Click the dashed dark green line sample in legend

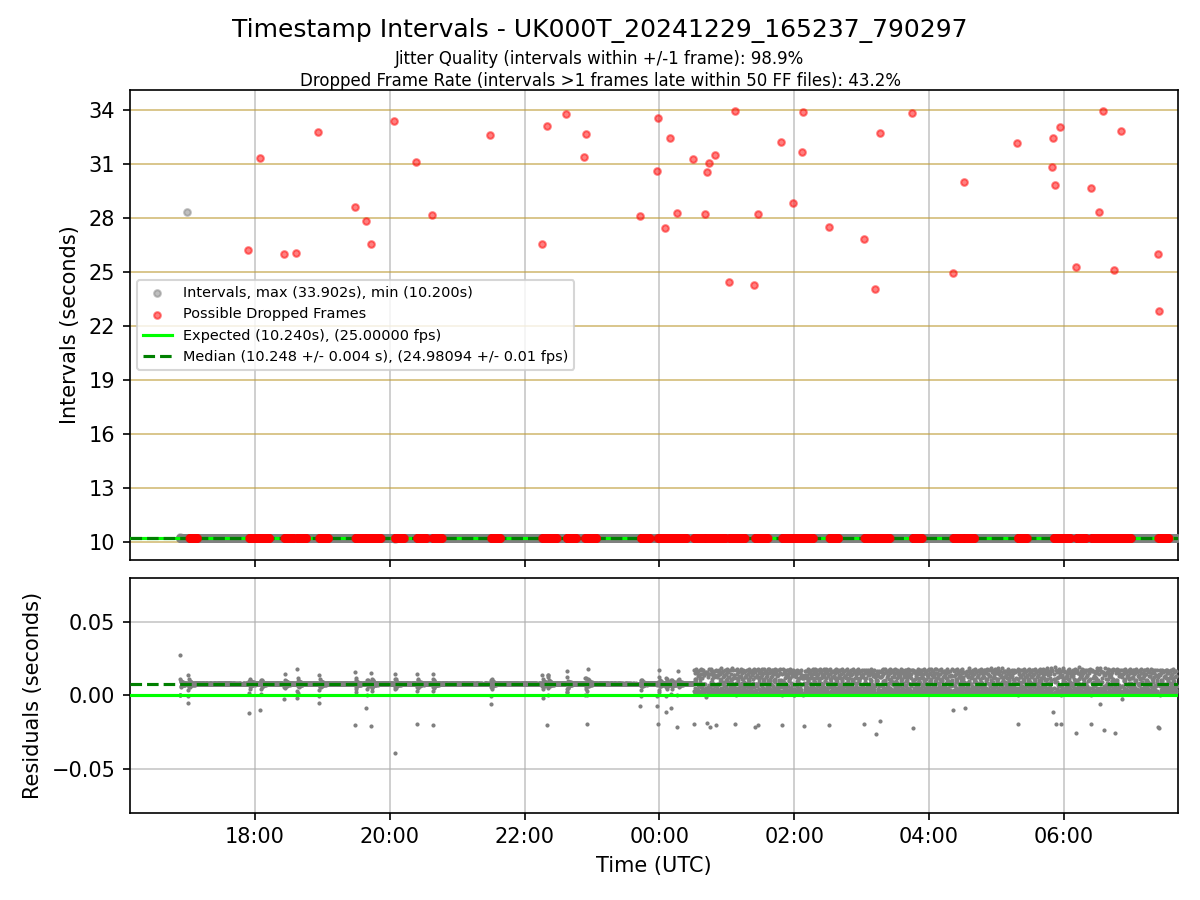click(157, 356)
